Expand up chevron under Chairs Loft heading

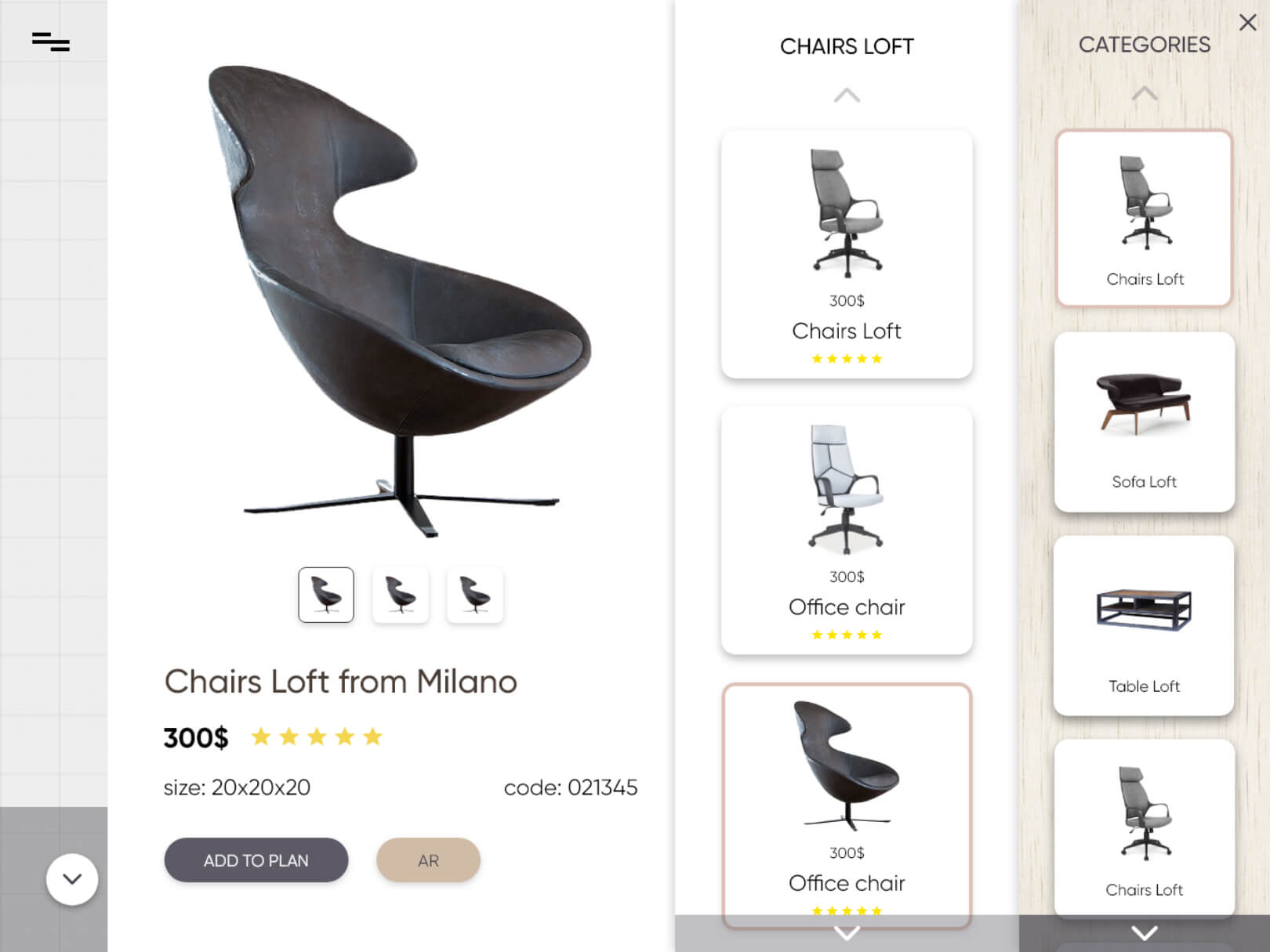[x=847, y=96]
